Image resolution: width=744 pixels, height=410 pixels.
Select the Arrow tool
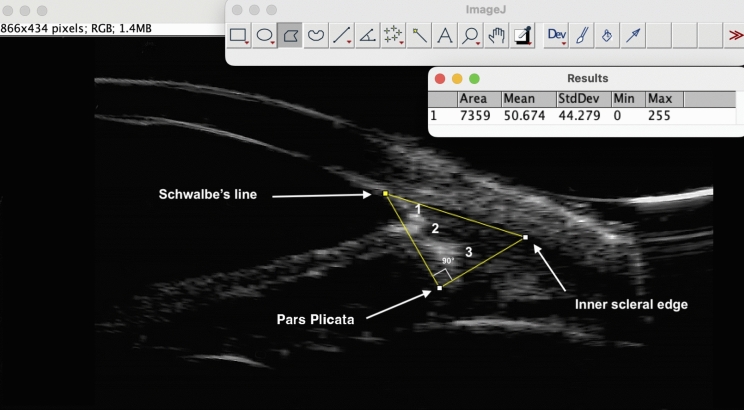[633, 36]
